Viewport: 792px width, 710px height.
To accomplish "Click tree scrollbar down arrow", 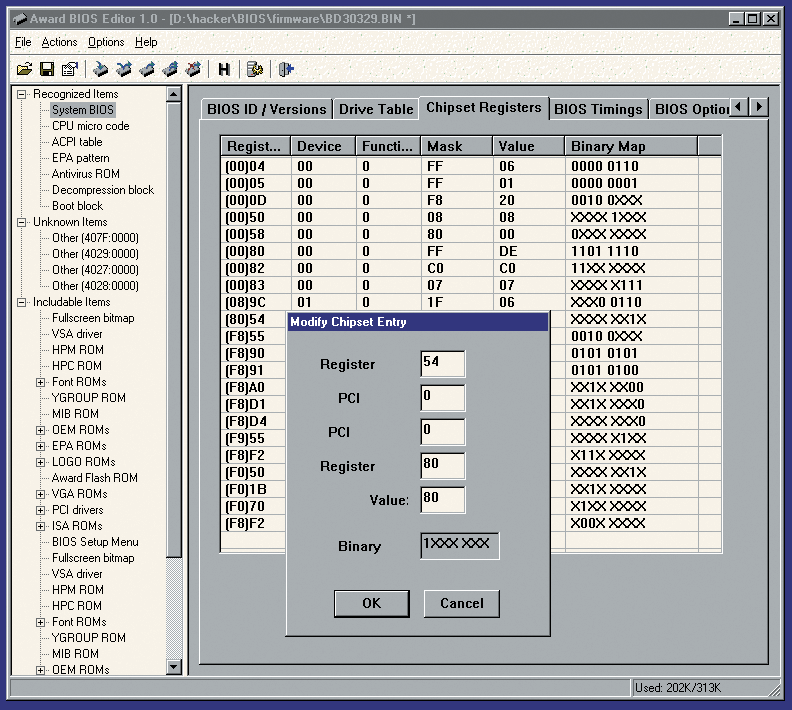I will tap(174, 667).
